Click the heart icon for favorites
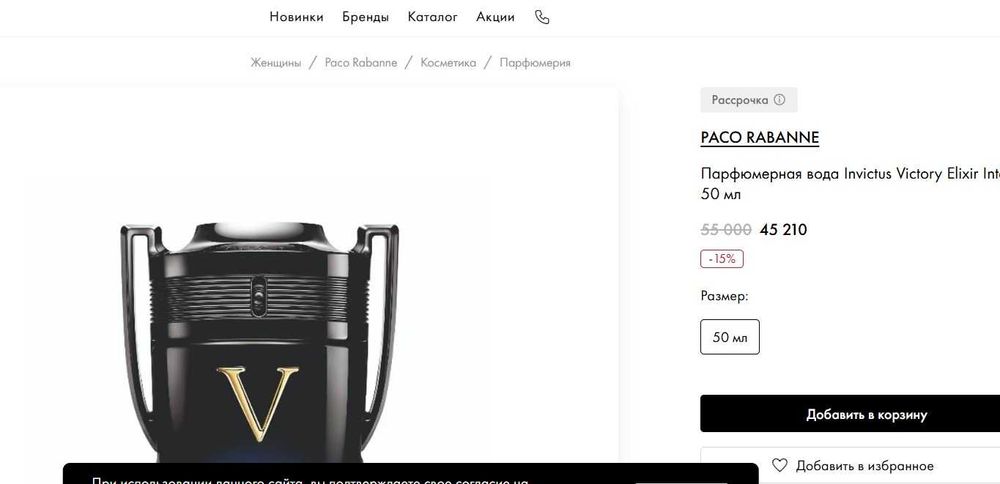1000x484 pixels. tap(779, 466)
